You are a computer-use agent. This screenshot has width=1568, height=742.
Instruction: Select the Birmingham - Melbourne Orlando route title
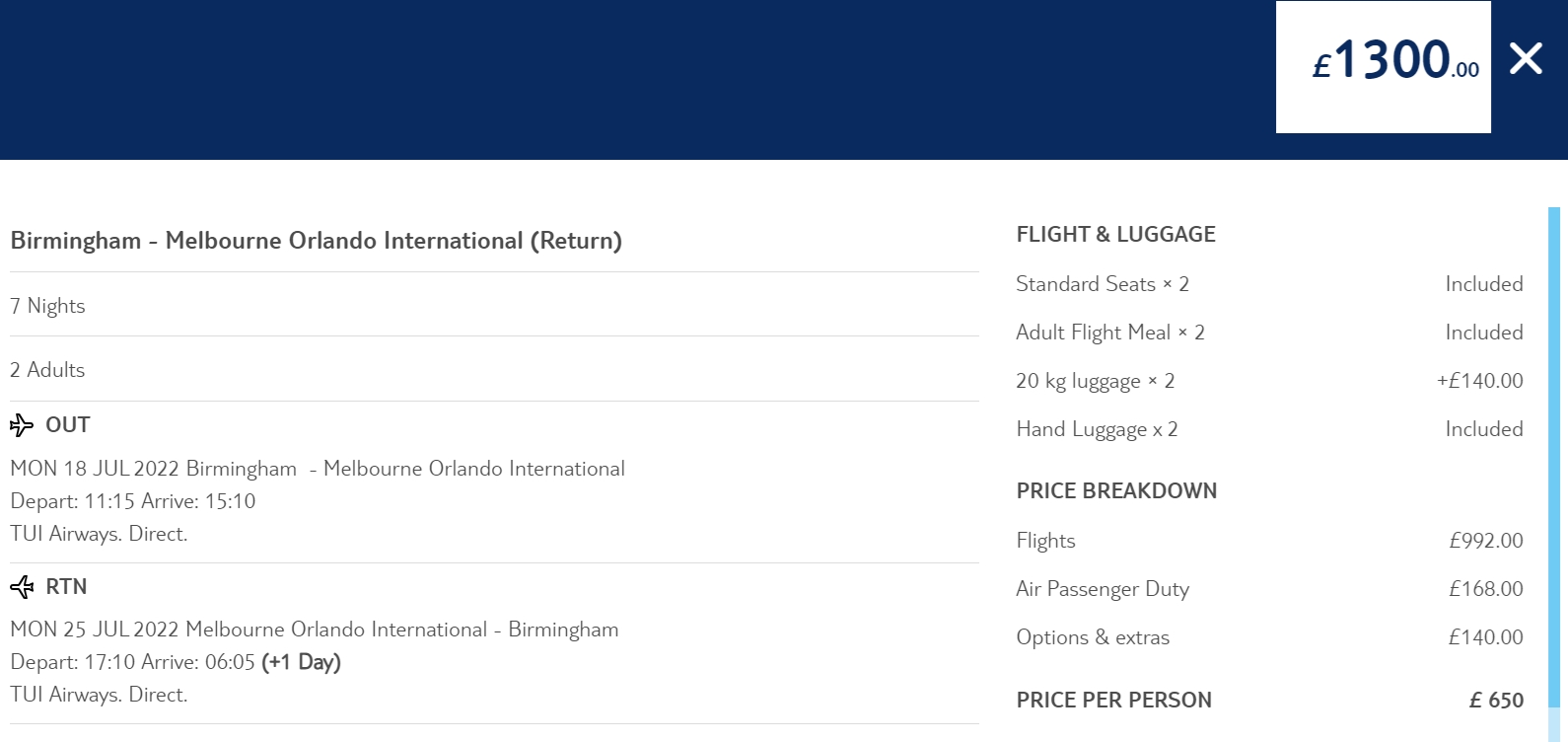click(x=316, y=241)
